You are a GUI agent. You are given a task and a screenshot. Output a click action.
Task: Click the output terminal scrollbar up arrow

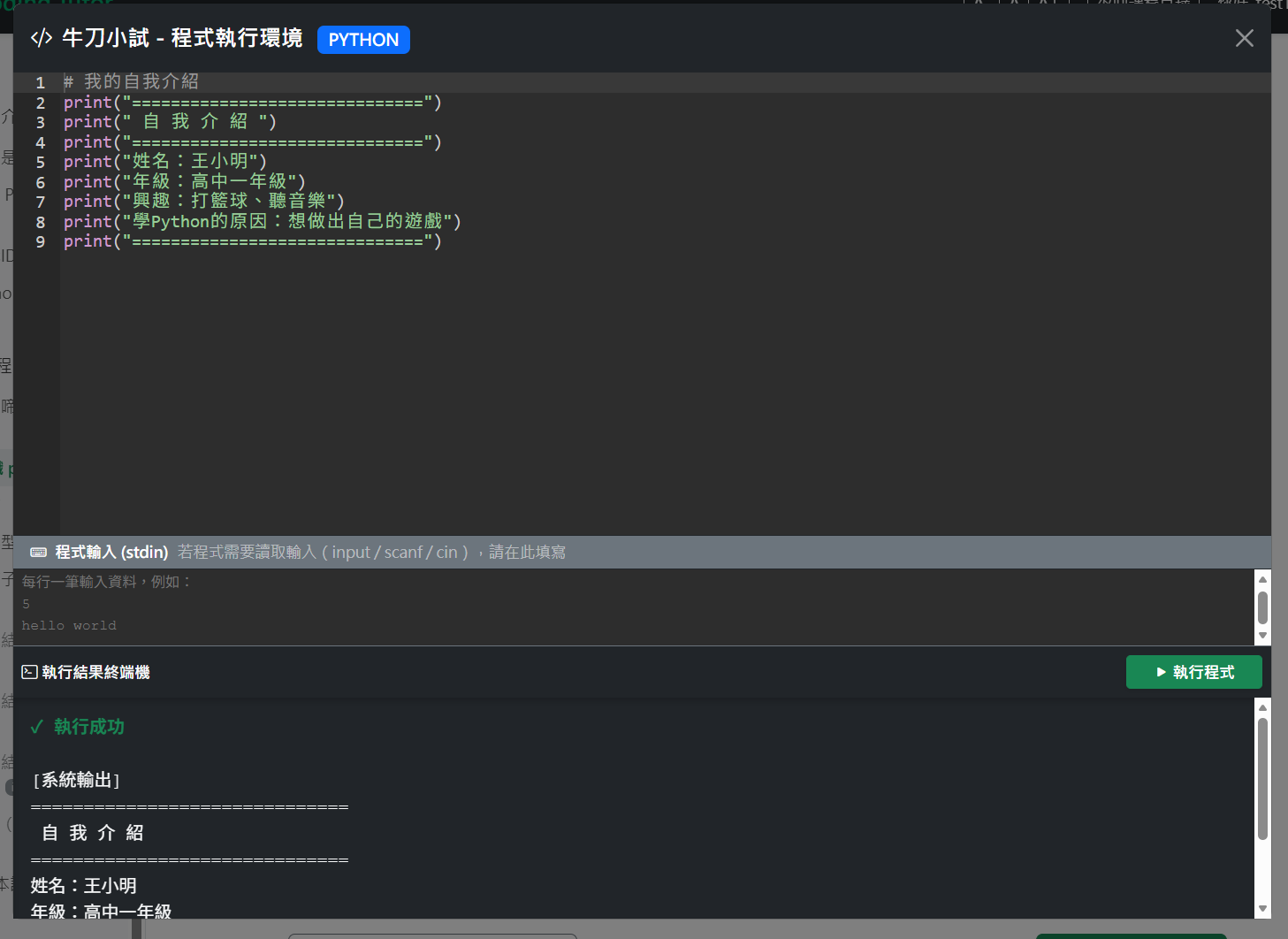point(1262,707)
